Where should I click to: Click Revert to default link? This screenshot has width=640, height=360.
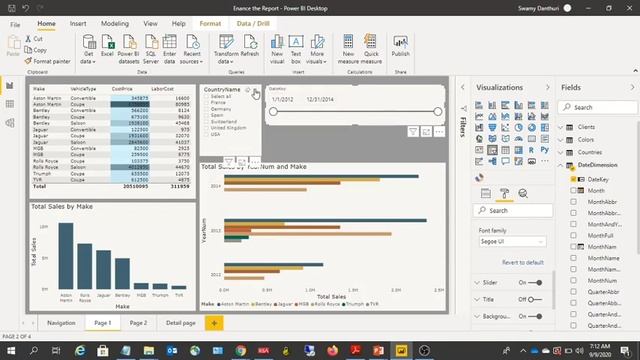pos(522,262)
